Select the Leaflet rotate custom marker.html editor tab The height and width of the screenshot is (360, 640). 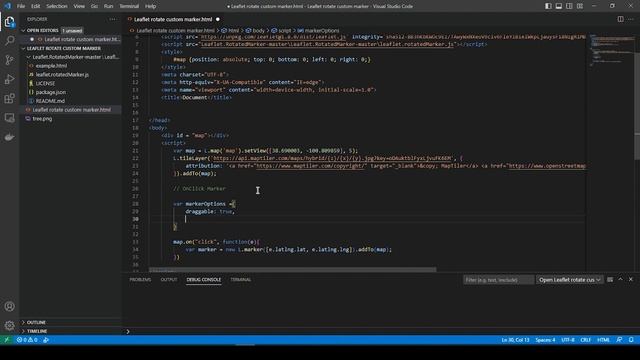(173, 19)
